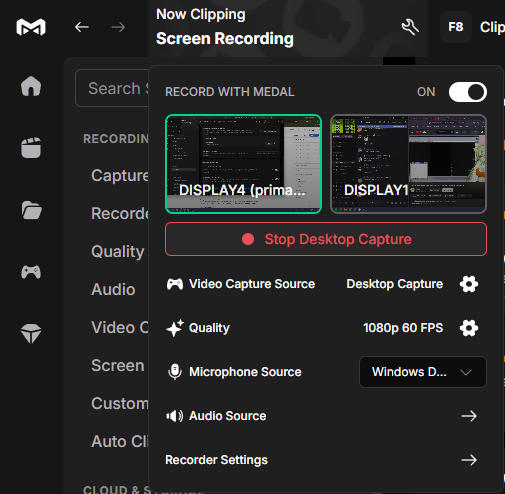Click the Audio Source speaker icon
Screen dimensions: 505x494
[x=175, y=416]
